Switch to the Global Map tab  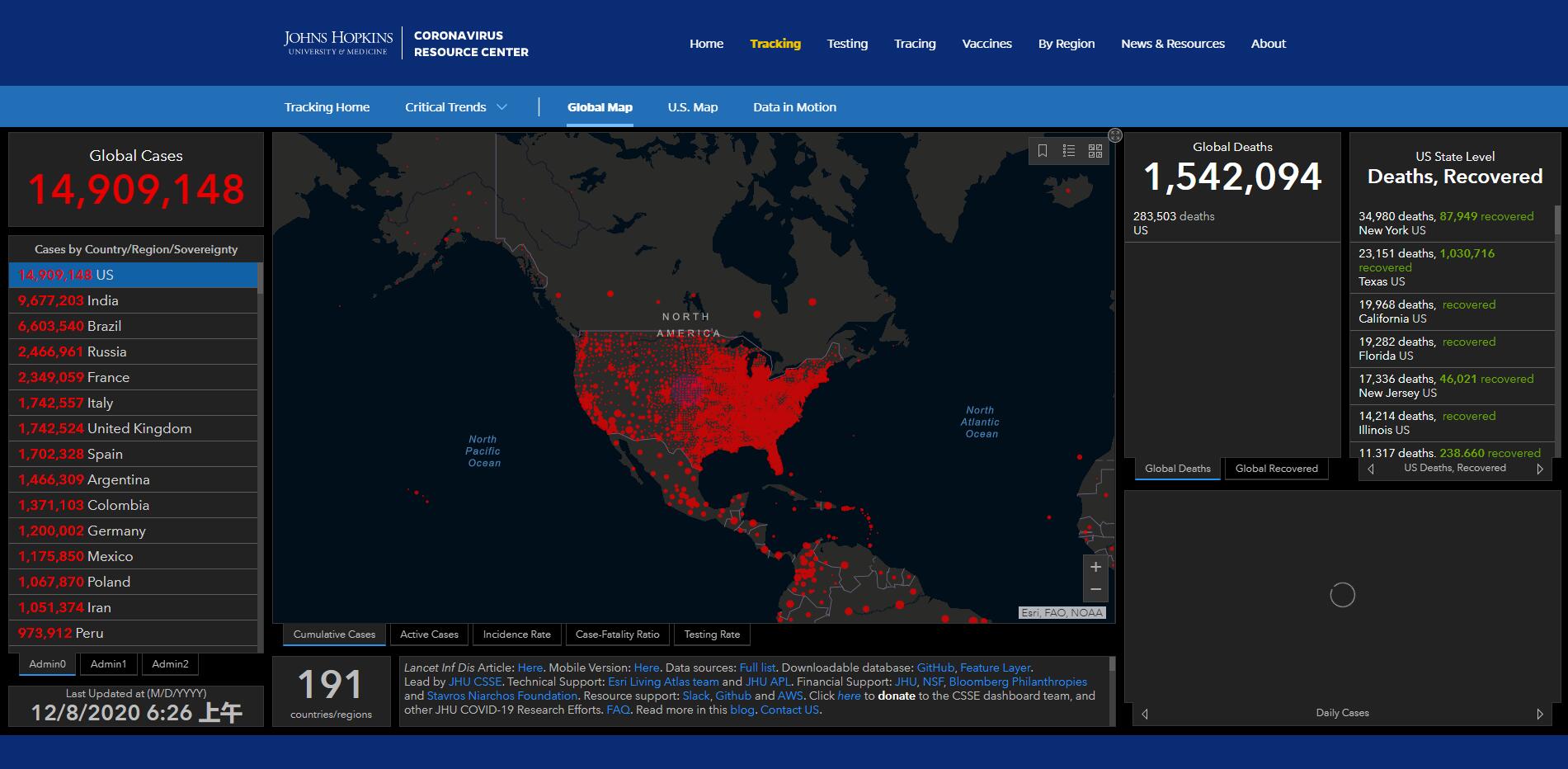600,107
